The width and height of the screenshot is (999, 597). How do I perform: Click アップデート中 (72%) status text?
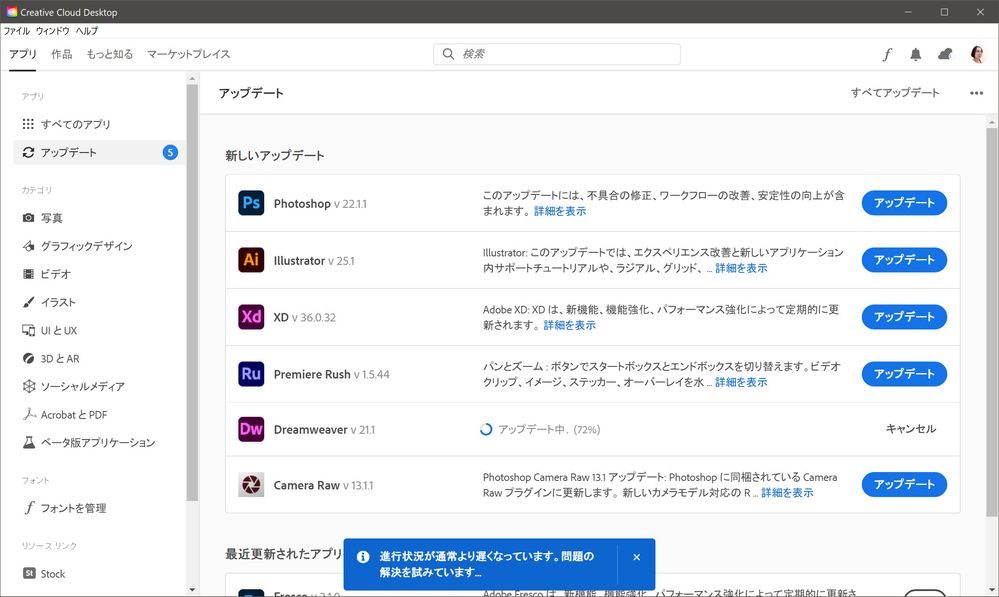pos(549,429)
